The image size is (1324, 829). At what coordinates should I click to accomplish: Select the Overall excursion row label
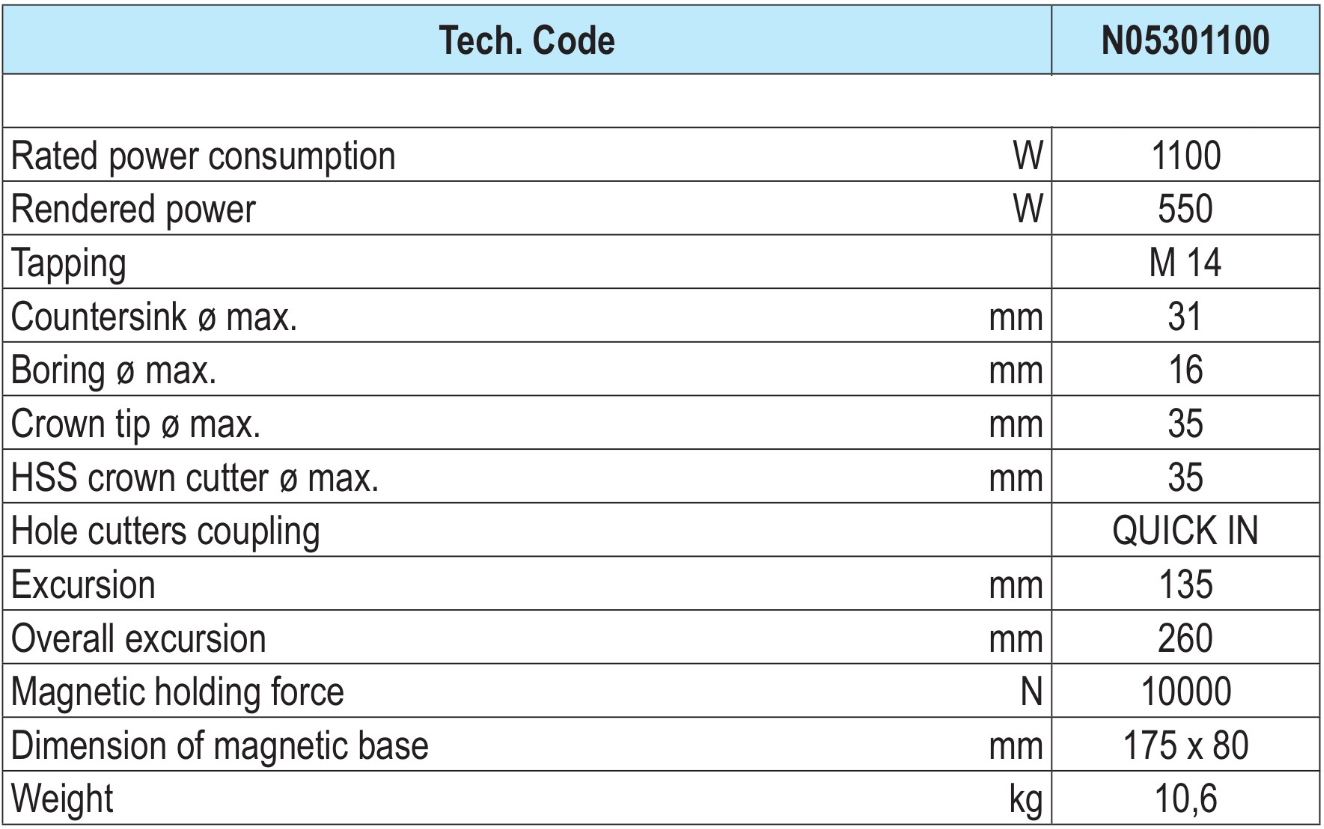pos(139,637)
